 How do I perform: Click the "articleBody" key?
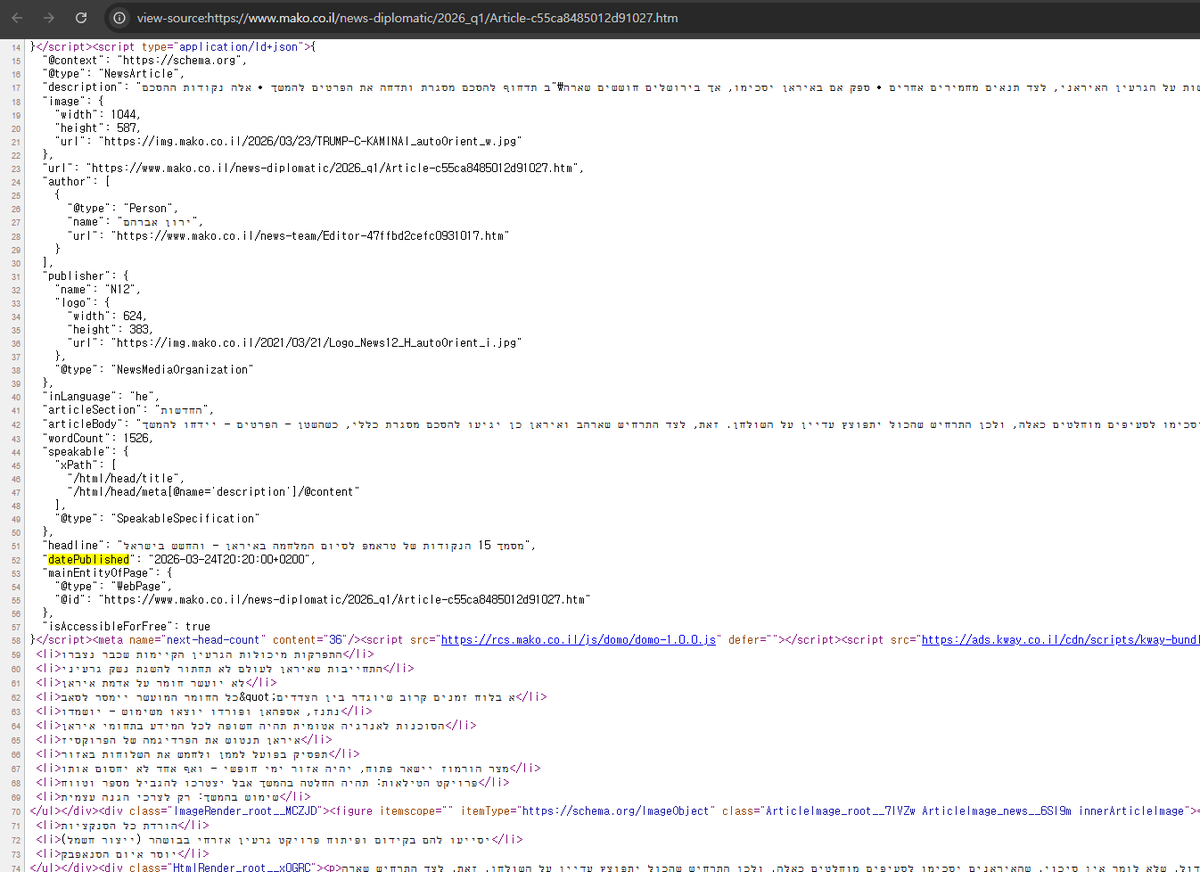[82, 425]
